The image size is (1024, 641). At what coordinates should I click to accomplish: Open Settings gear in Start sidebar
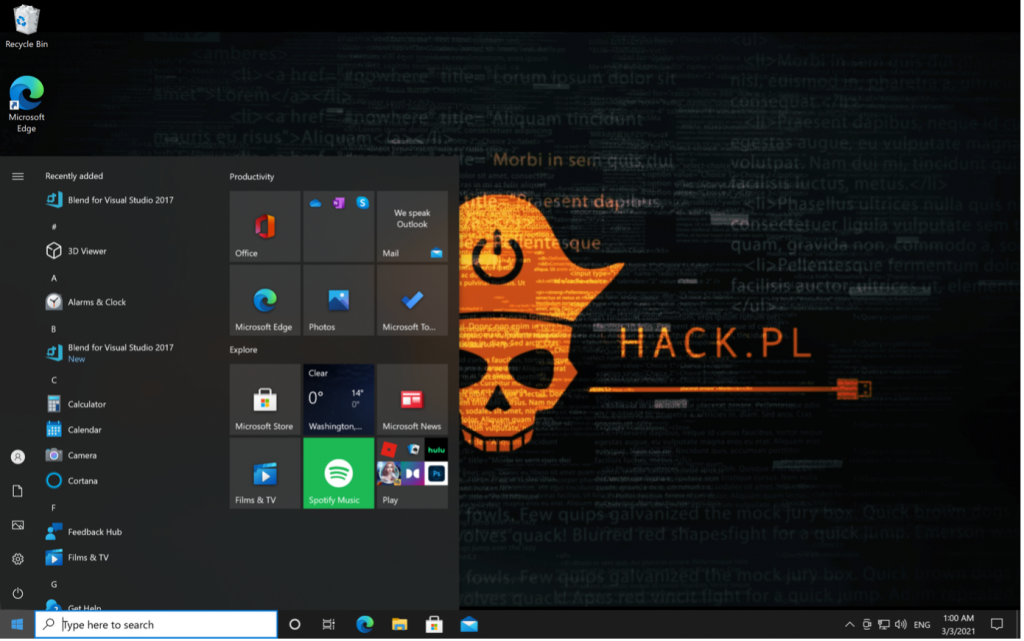(x=18, y=559)
